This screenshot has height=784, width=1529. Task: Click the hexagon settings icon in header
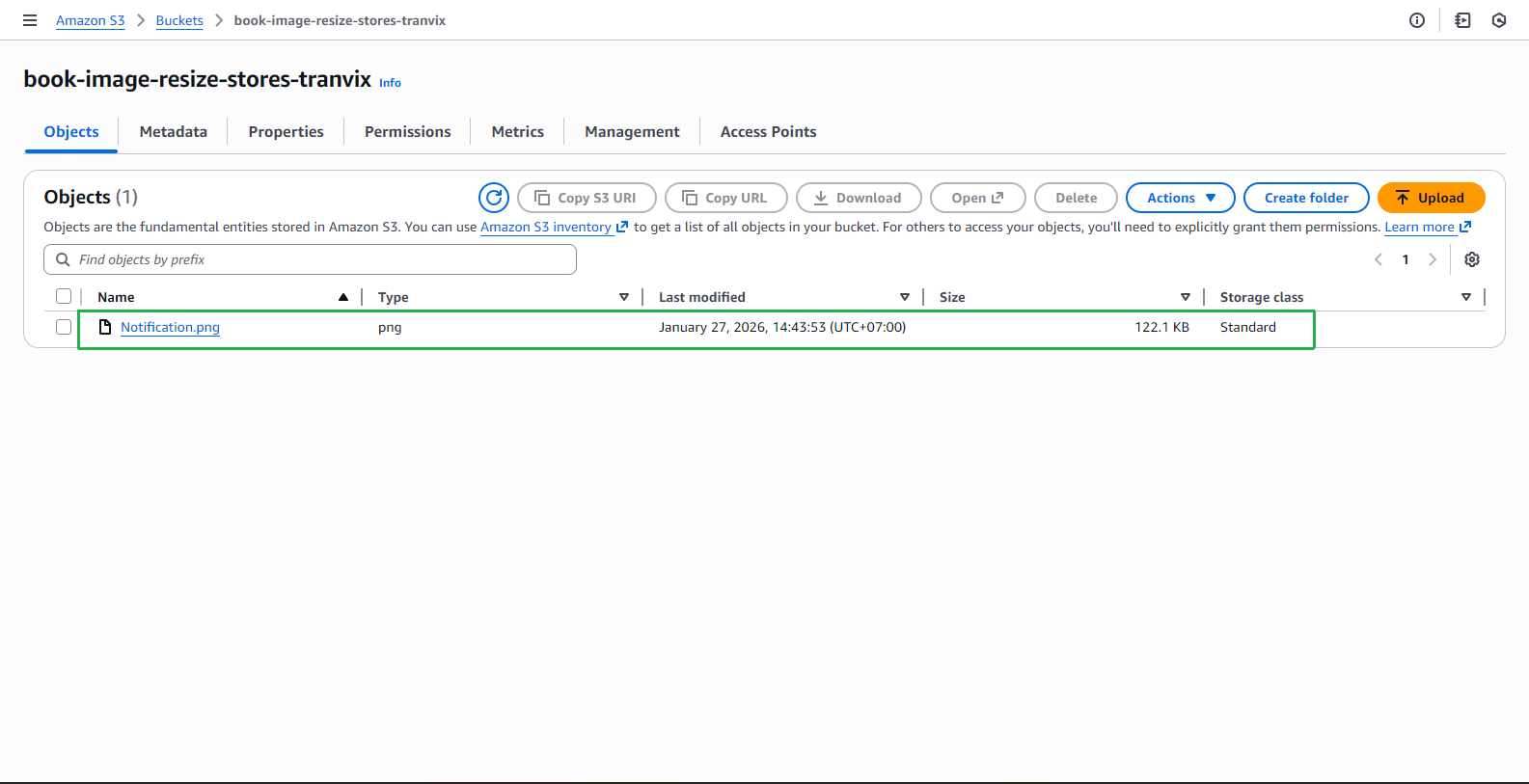click(1499, 20)
